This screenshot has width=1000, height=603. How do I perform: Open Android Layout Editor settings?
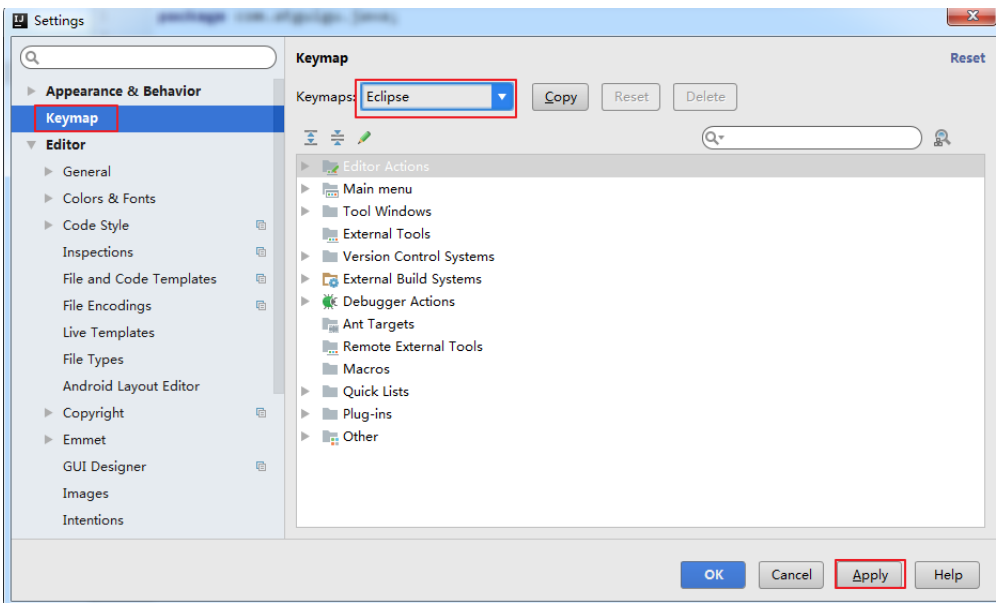click(131, 386)
